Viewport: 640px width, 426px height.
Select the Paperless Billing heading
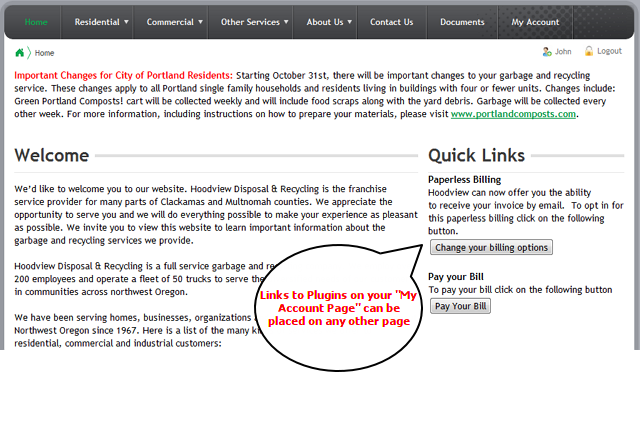pyautogui.click(x=464, y=180)
